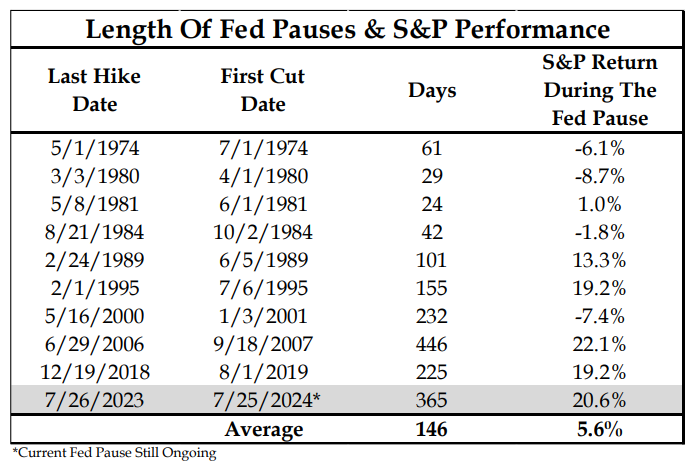
Task: Click the 7/6/1995 first cut date cell
Action: (x=264, y=289)
